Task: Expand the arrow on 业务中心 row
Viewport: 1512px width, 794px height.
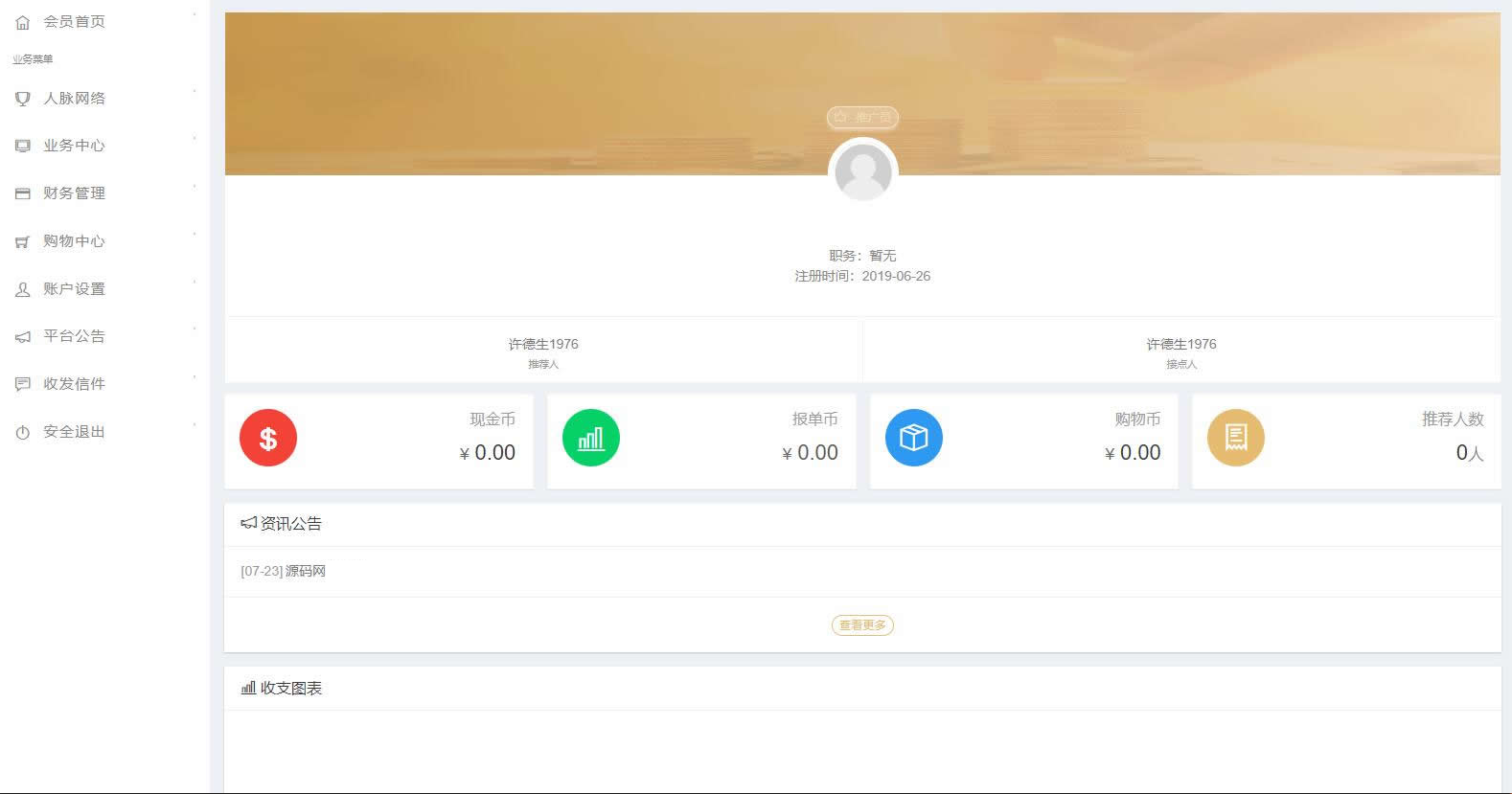Action: 195,139
